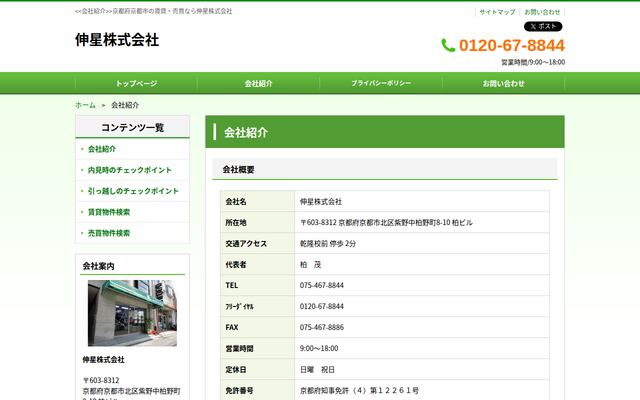Click sidebar company name under the photo
The height and width of the screenshot is (400, 640).
pyautogui.click(x=103, y=360)
